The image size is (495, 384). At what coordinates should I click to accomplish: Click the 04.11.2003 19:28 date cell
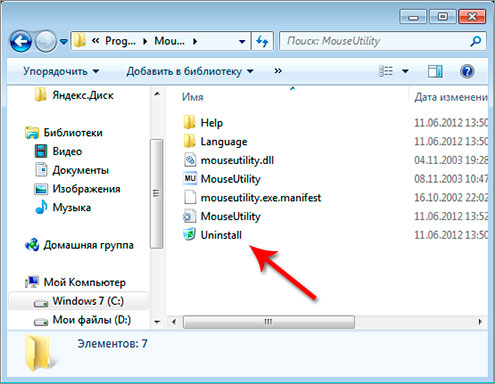pyautogui.click(x=451, y=160)
